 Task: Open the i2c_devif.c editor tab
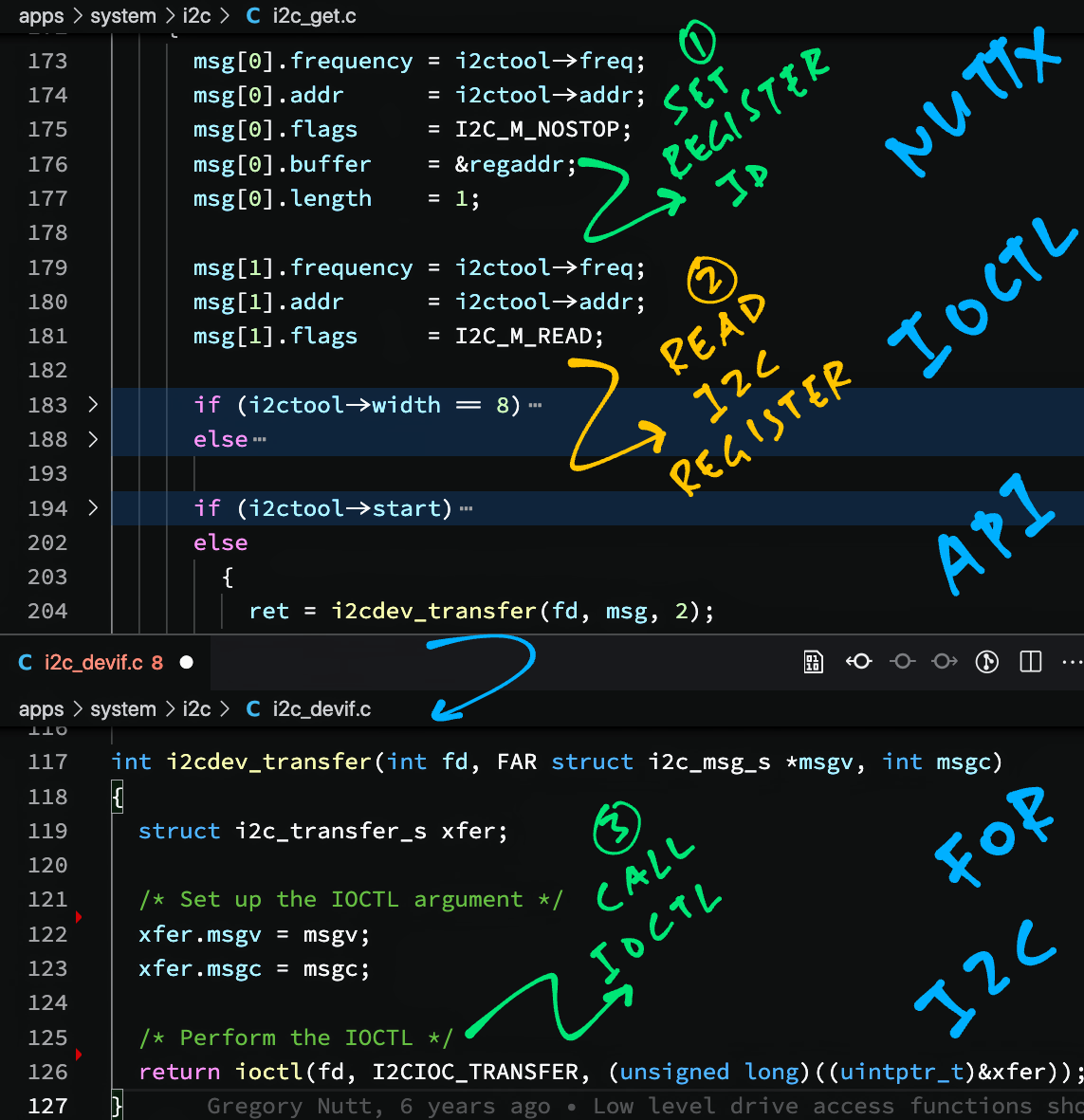pos(103,662)
